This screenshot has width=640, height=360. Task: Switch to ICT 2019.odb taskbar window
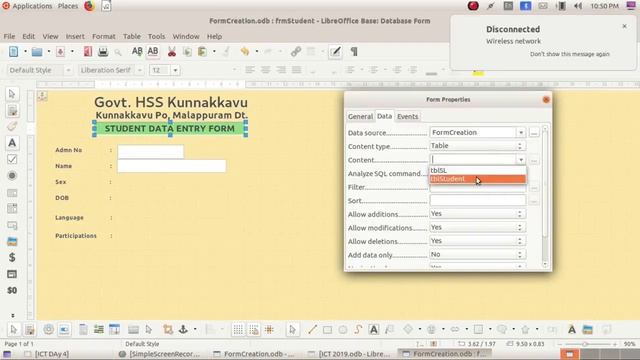349,354
